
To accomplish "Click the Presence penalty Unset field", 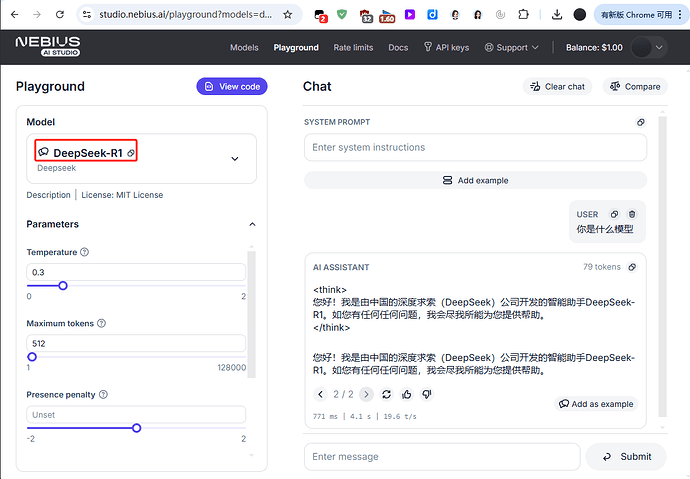I will [x=136, y=415].
